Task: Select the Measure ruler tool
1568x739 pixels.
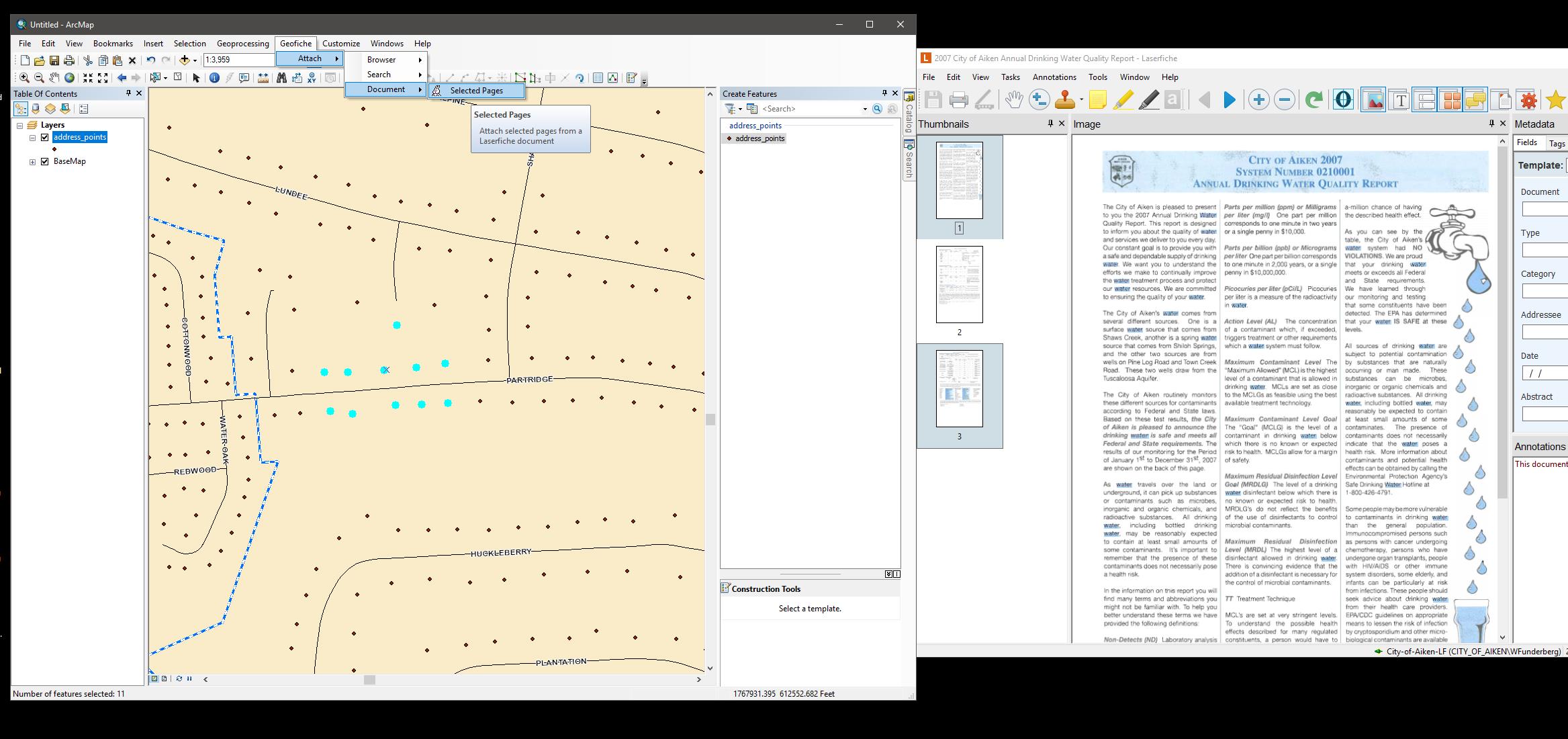Action: pos(263,78)
